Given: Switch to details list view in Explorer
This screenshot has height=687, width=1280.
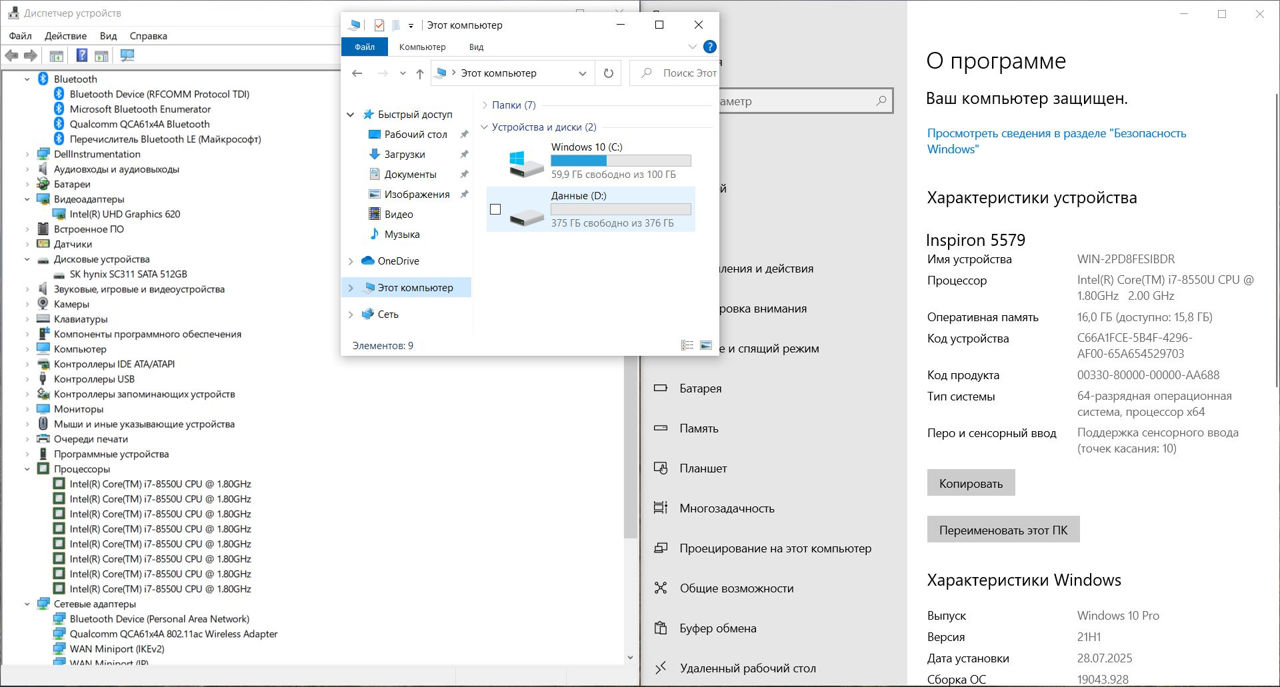Looking at the screenshot, I should [x=687, y=345].
